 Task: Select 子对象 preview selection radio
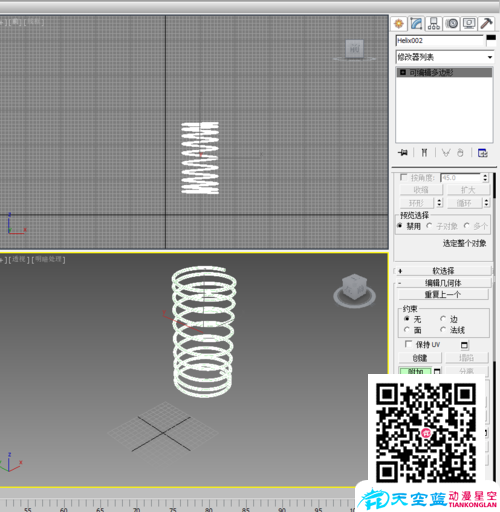click(429, 226)
